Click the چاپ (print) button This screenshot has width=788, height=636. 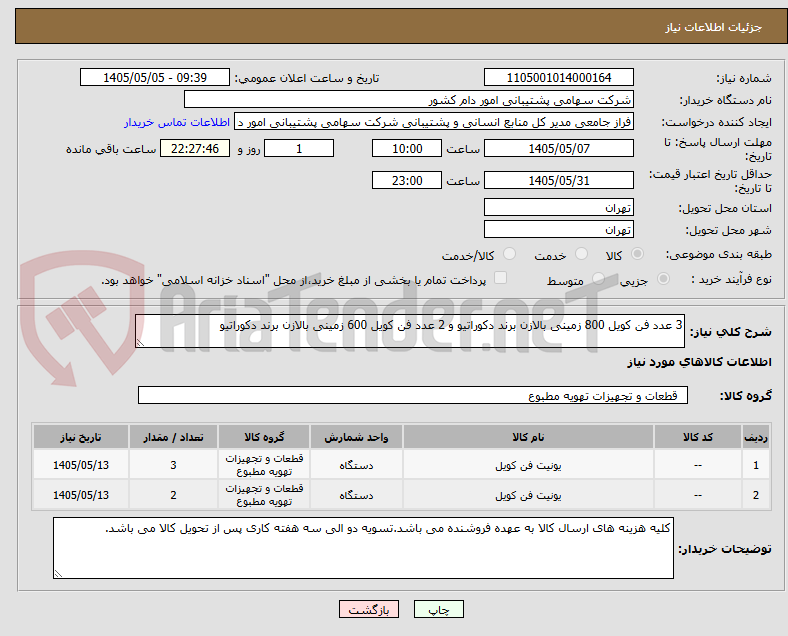[439, 609]
